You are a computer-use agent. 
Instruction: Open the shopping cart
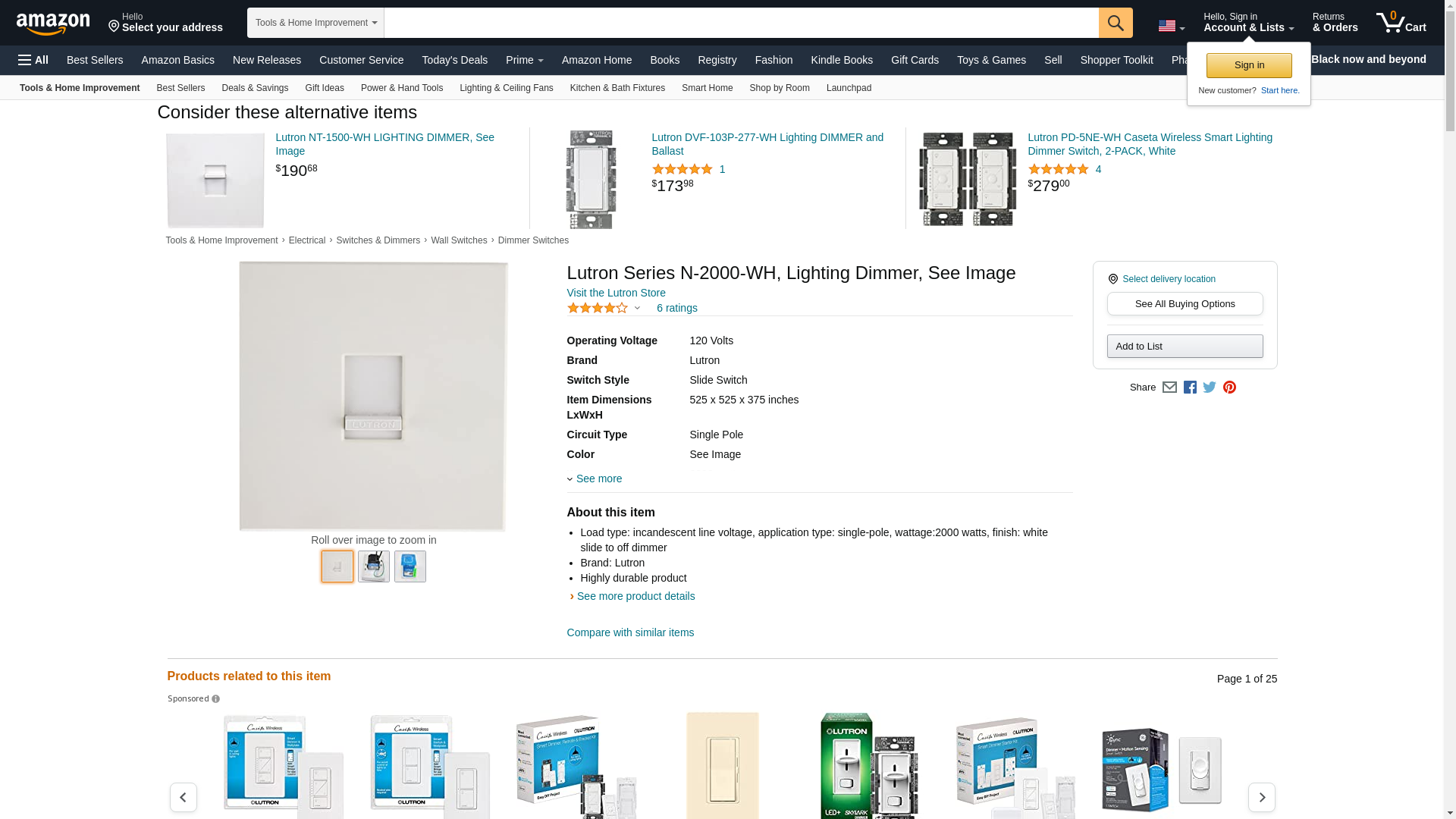1401,23
